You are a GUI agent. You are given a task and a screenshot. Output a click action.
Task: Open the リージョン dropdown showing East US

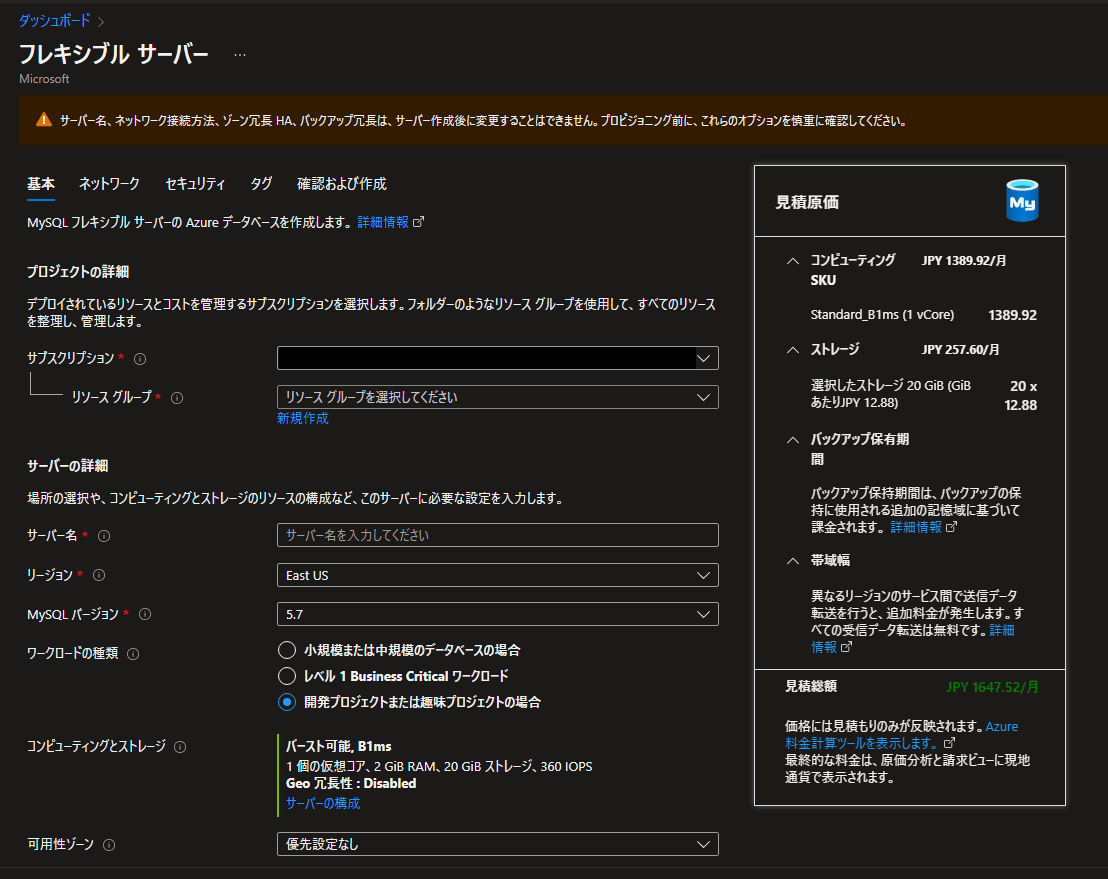[497, 575]
